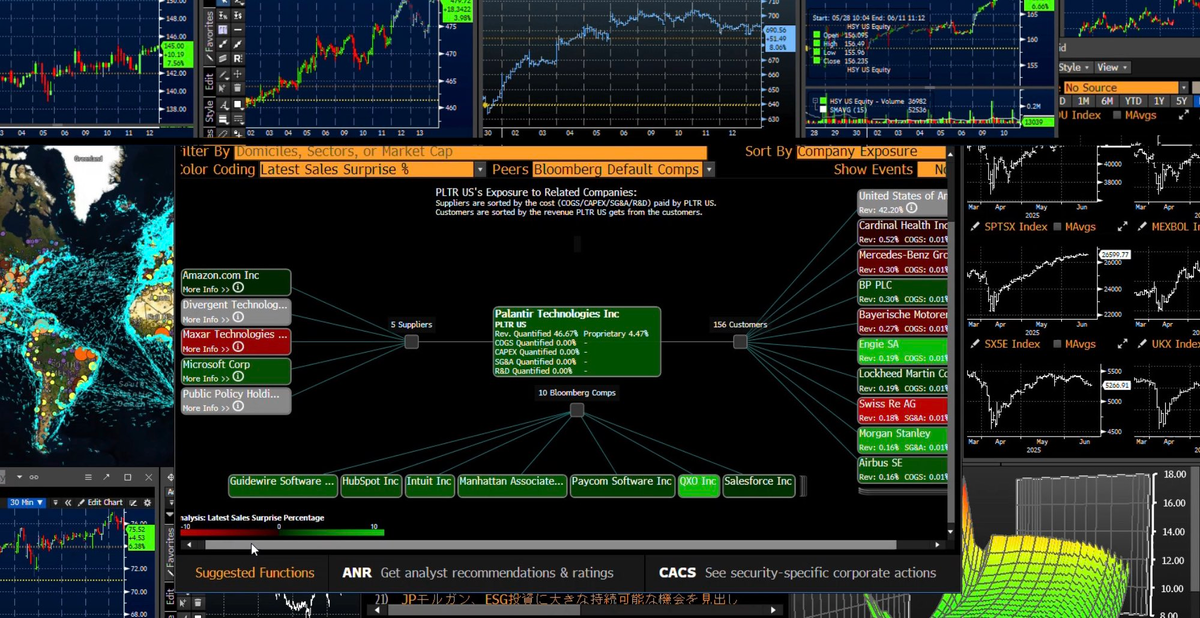Open the gear settings icon in 30 Min chart
The height and width of the screenshot is (618, 1200).
click(148, 502)
